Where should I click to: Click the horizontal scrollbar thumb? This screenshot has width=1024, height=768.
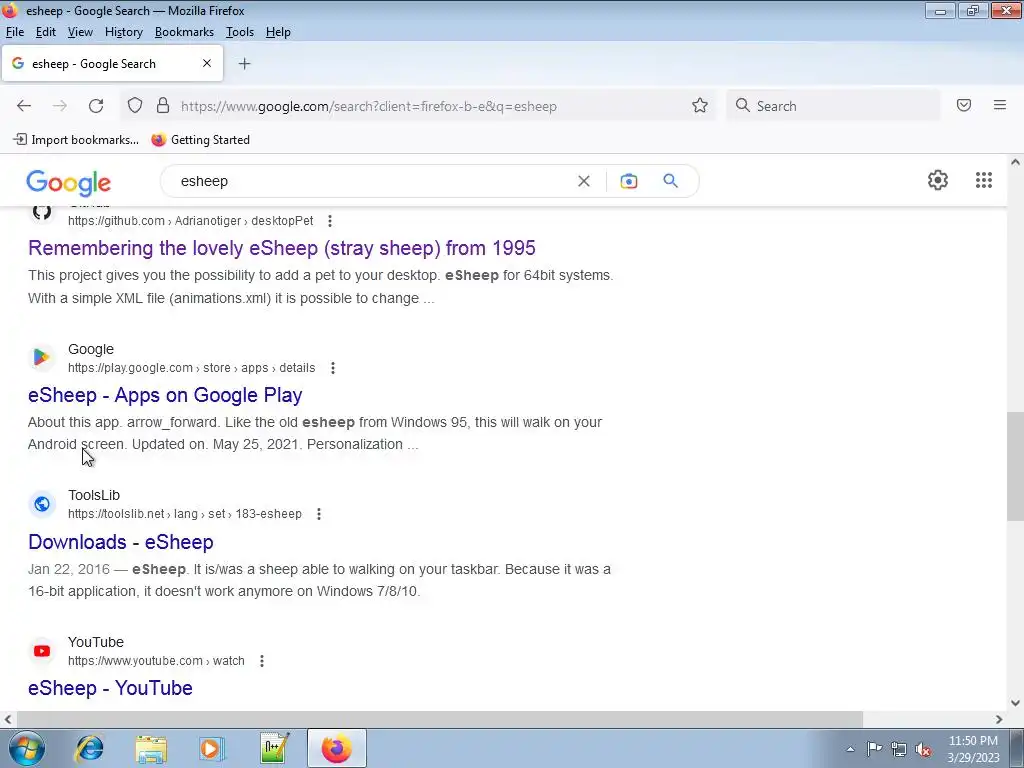coord(440,719)
